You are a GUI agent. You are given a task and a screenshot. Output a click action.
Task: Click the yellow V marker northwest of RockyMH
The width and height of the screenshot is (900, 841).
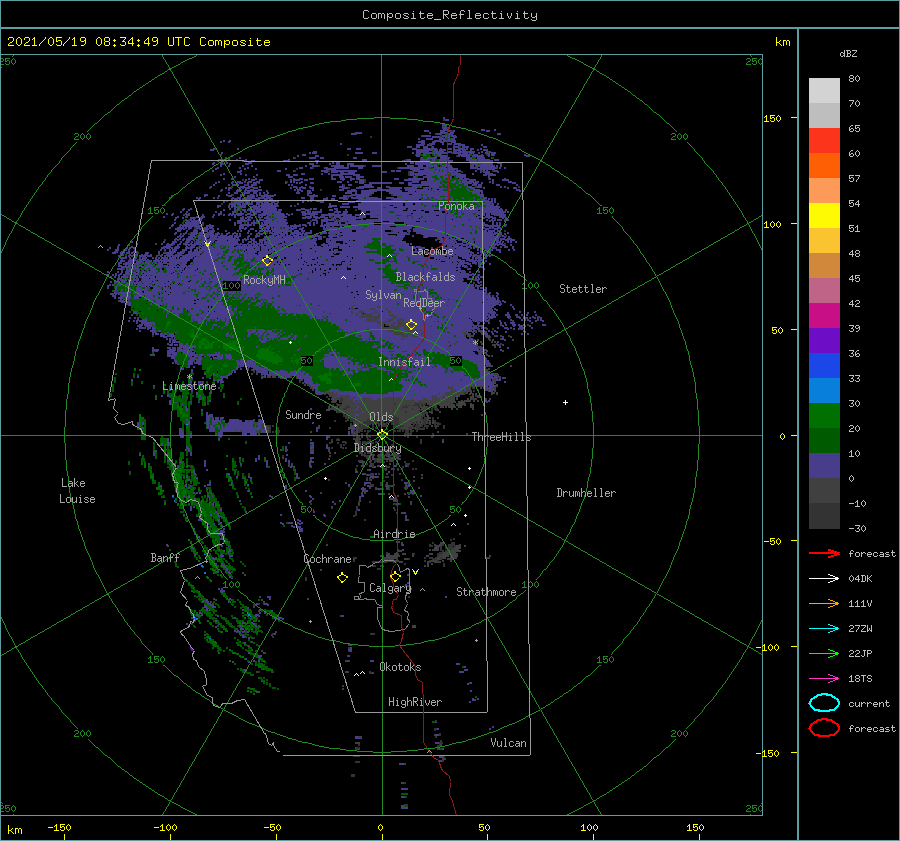pyautogui.click(x=207, y=245)
